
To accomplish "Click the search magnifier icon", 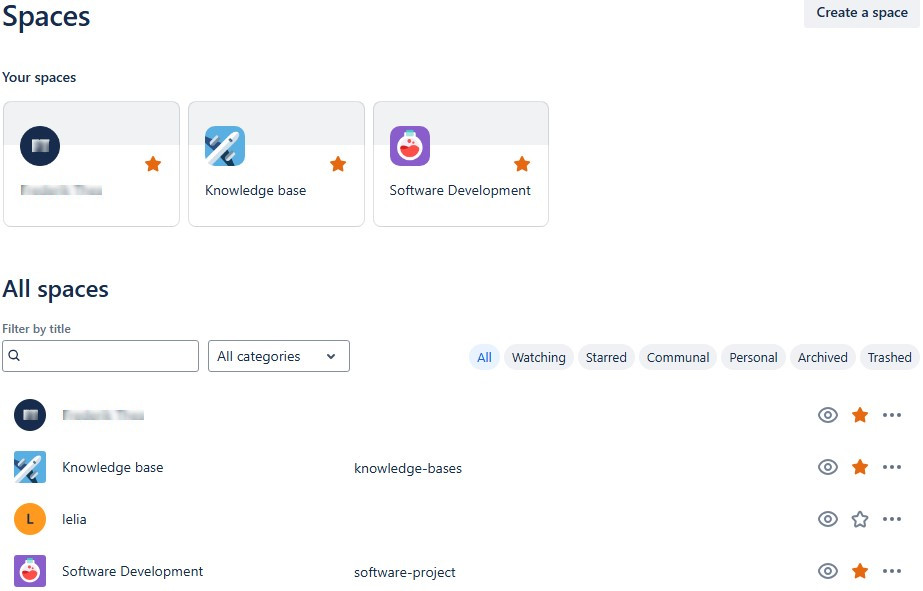I will pos(14,356).
